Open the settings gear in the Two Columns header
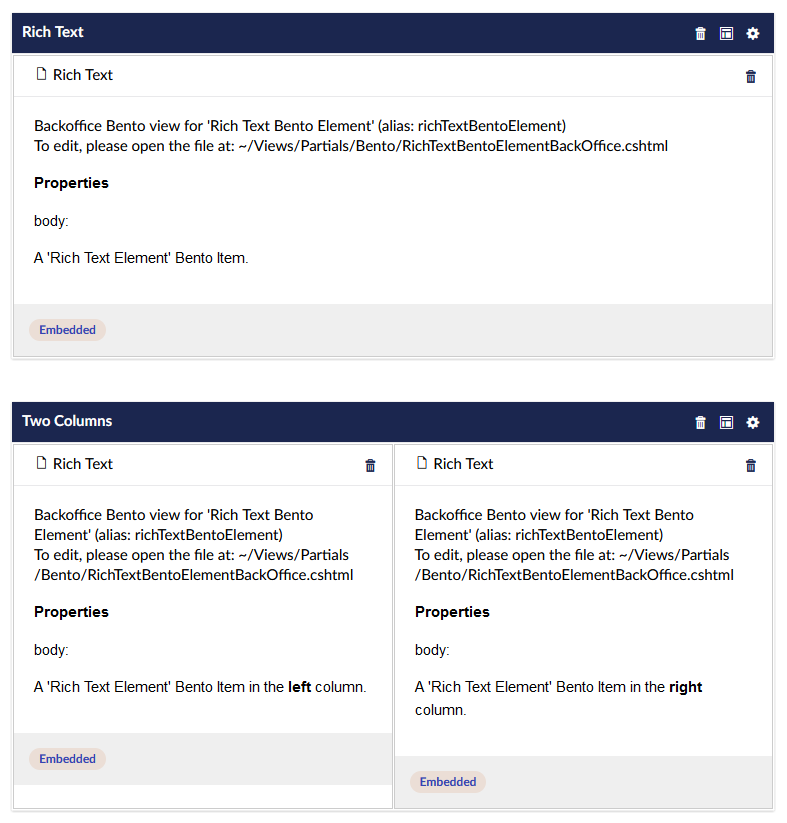Screen dimensions: 787x823 pyautogui.click(x=752, y=423)
